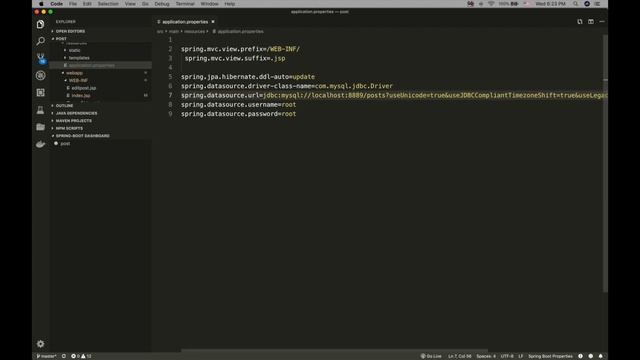This screenshot has width=640, height=360.
Task: Open the Edit menu
Action: [x=87, y=4]
